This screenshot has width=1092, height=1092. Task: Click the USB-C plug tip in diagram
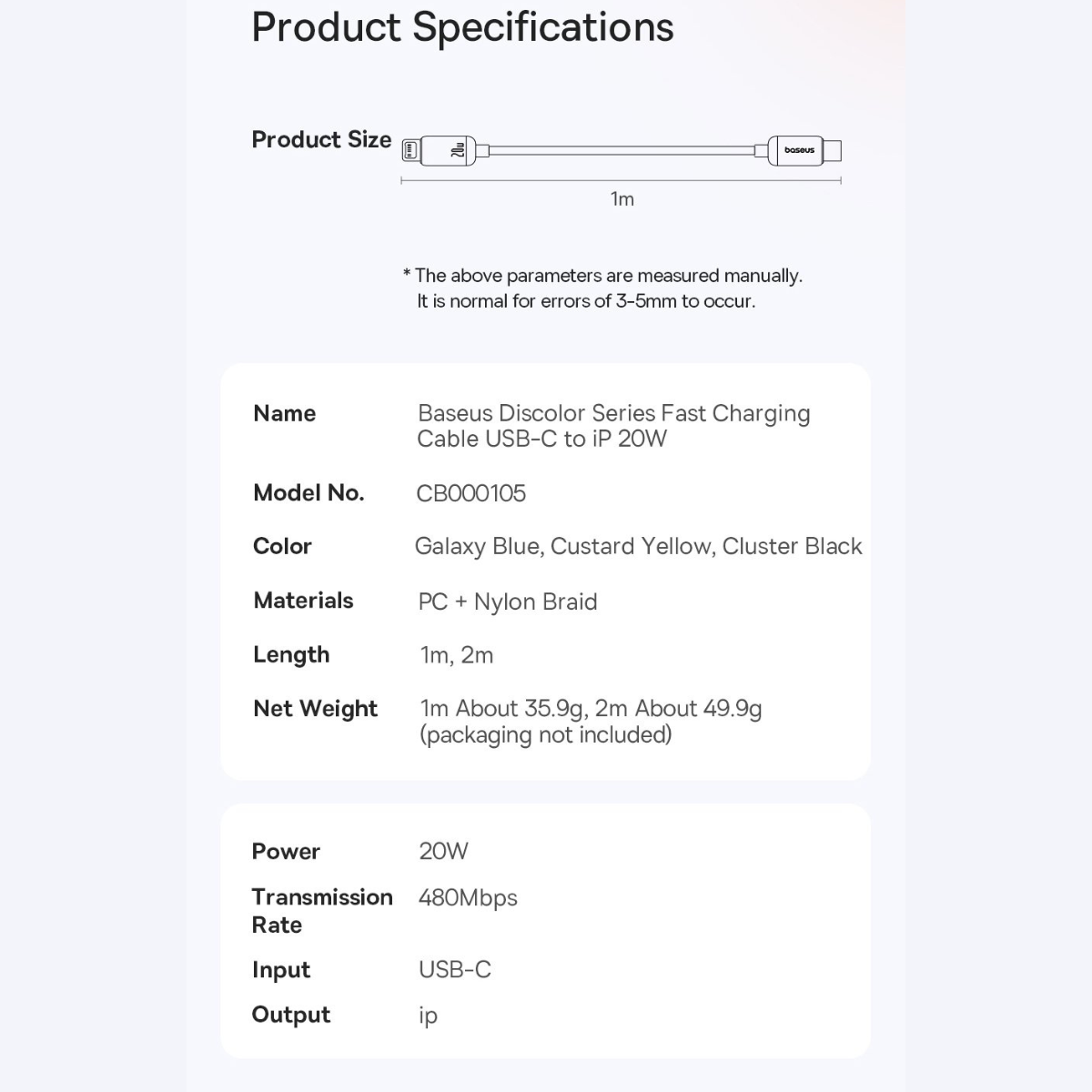(834, 150)
